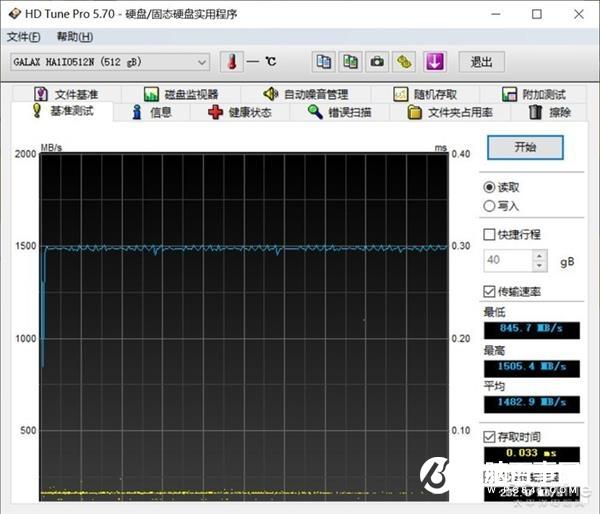Click the HD Tune app title icon
Image resolution: width=600 pixels, height=514 pixels.
pos(15,14)
